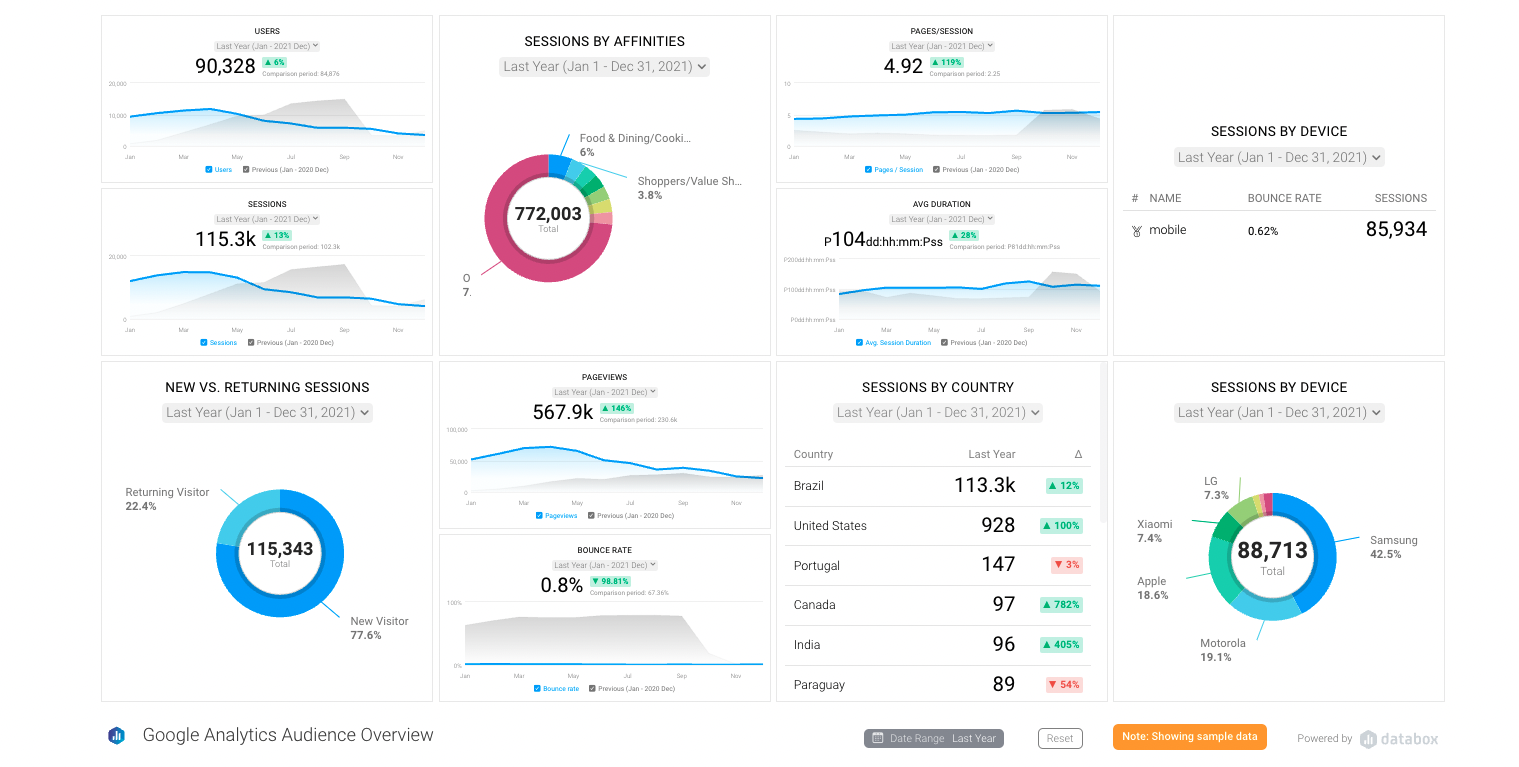
Task: Click the SESSIONS column header in device table
Action: pos(1401,198)
